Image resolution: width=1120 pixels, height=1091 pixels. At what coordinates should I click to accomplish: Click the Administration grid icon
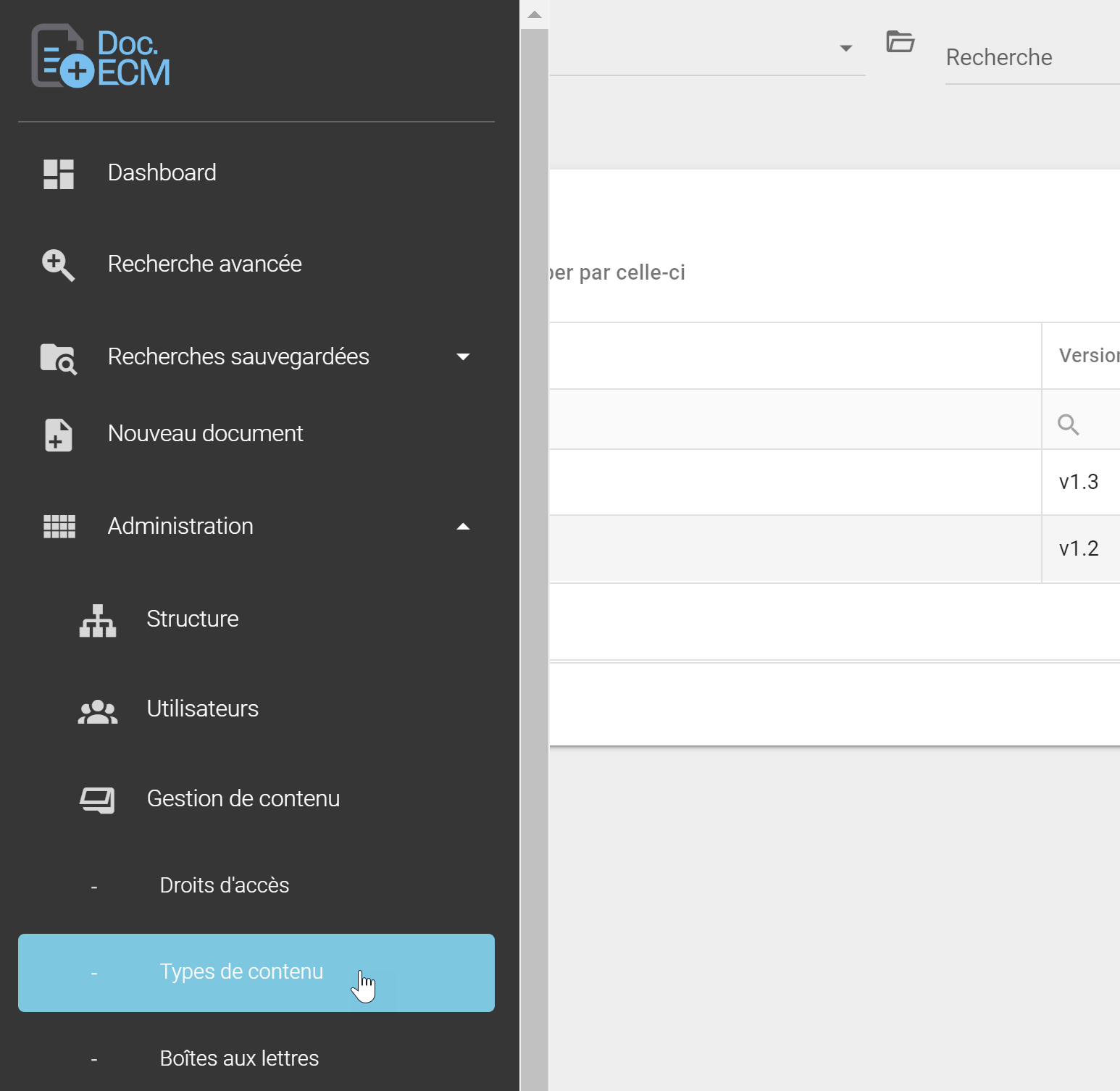59,527
